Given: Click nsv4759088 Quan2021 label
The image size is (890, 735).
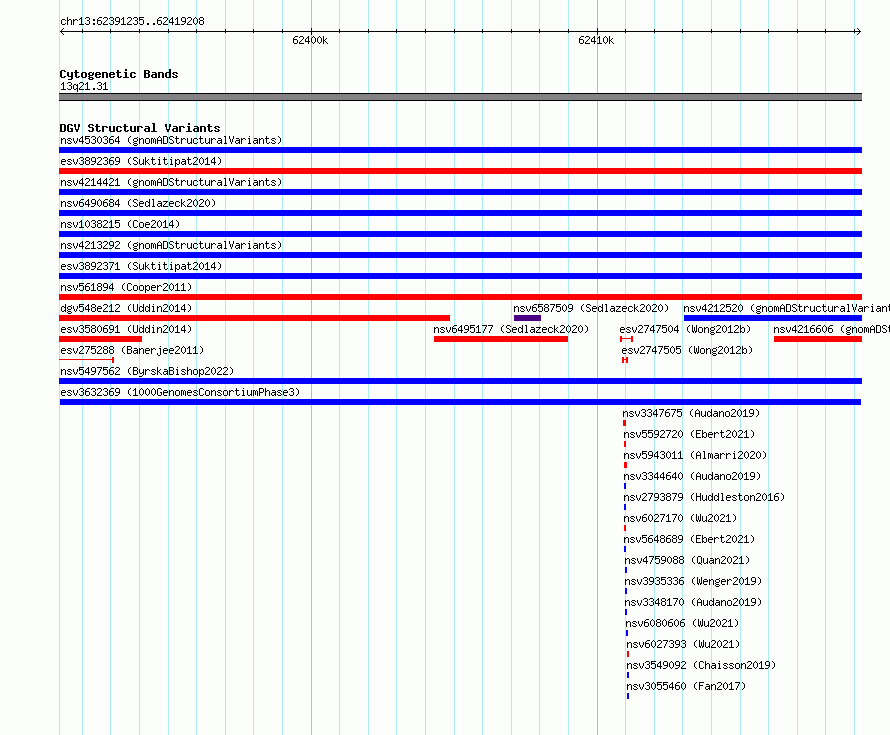Looking at the screenshot, I should pos(687,560).
